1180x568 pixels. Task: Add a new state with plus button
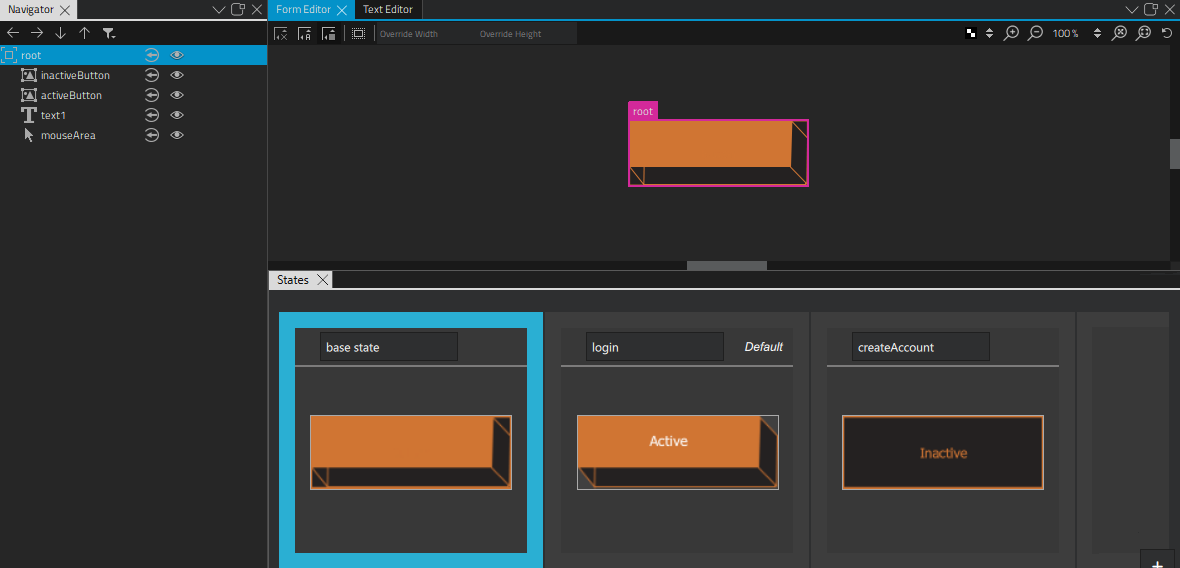coord(1157,562)
